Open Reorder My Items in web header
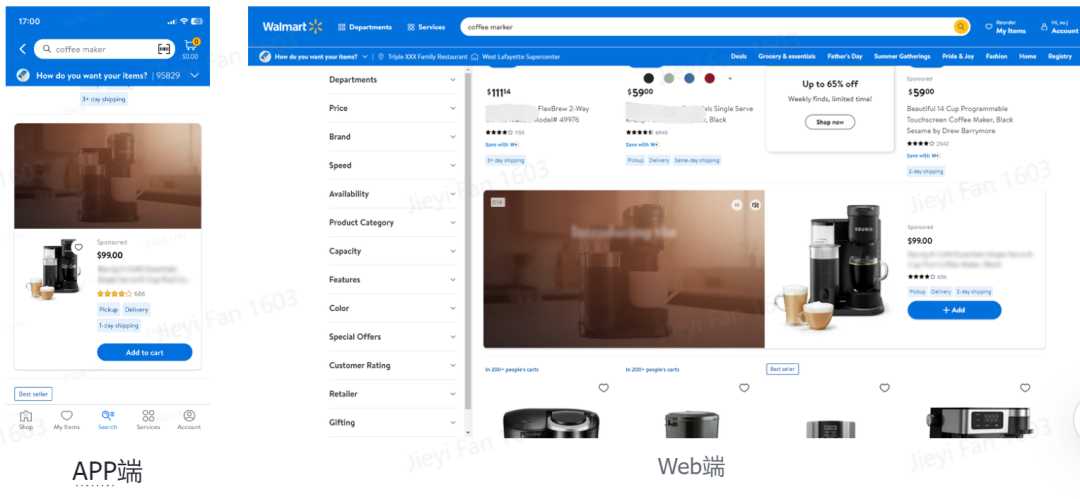 [1006, 27]
